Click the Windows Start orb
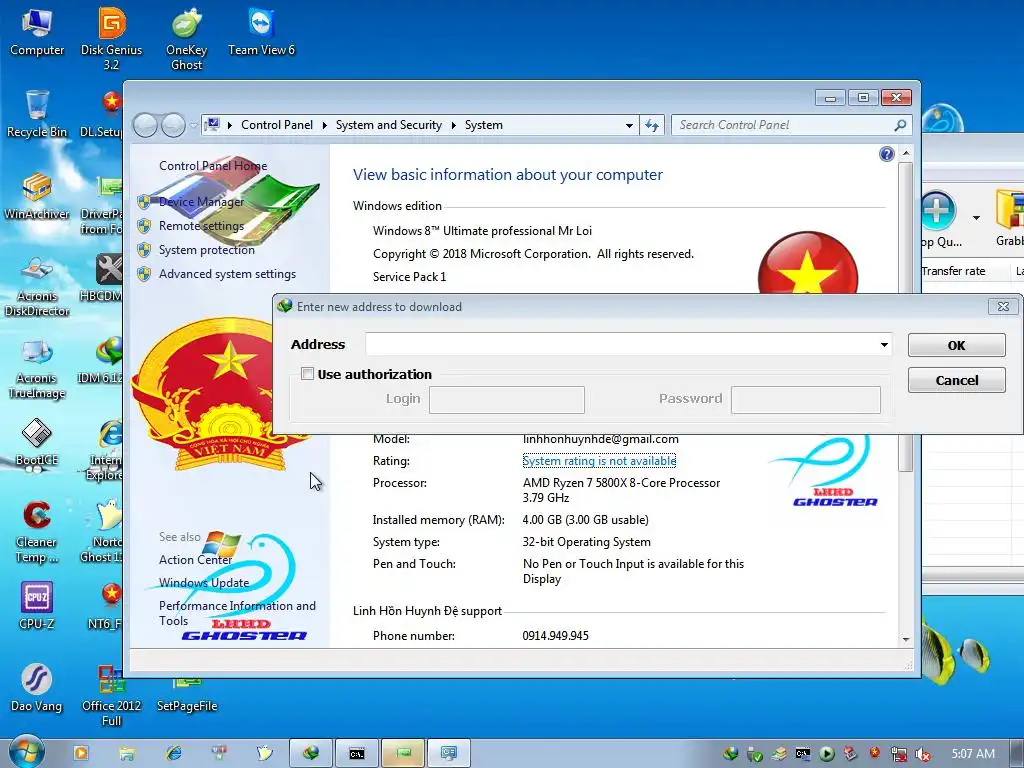The height and width of the screenshot is (768, 1024). coord(26,751)
